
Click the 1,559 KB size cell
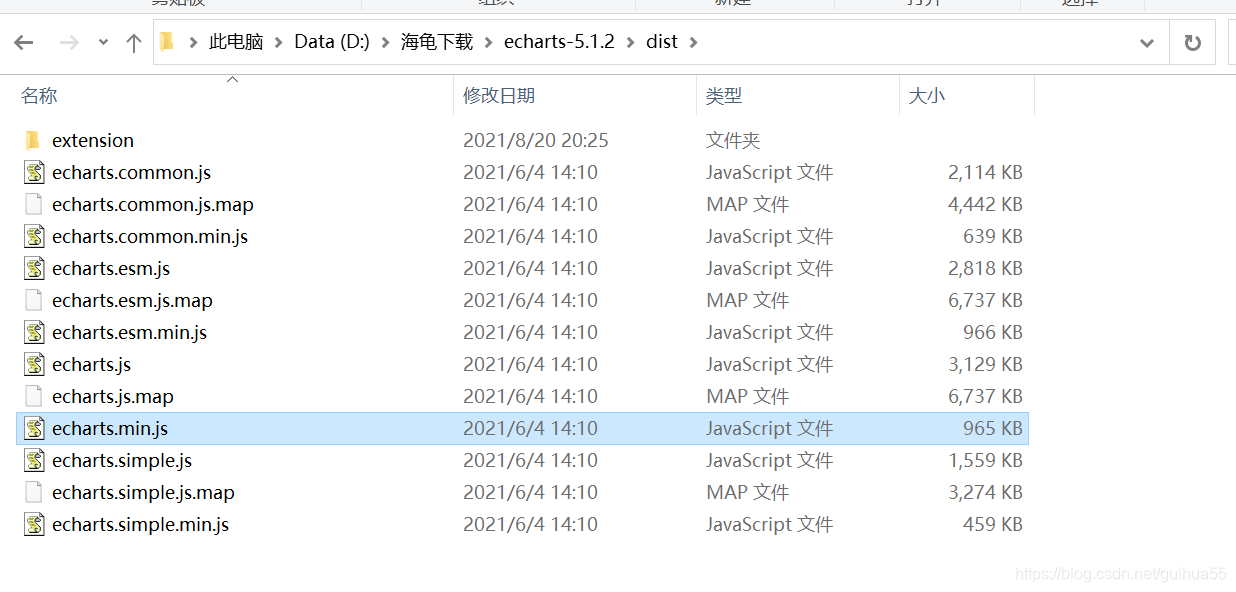click(x=985, y=461)
